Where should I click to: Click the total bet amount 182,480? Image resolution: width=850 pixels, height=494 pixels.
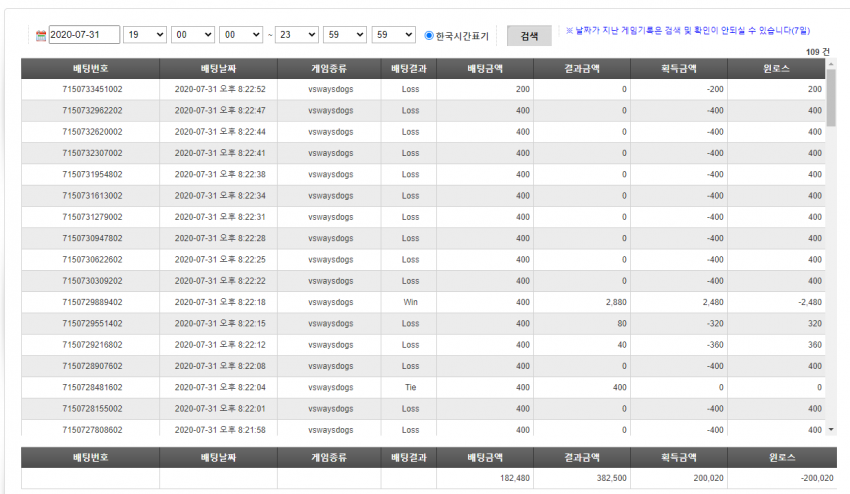(x=515, y=478)
